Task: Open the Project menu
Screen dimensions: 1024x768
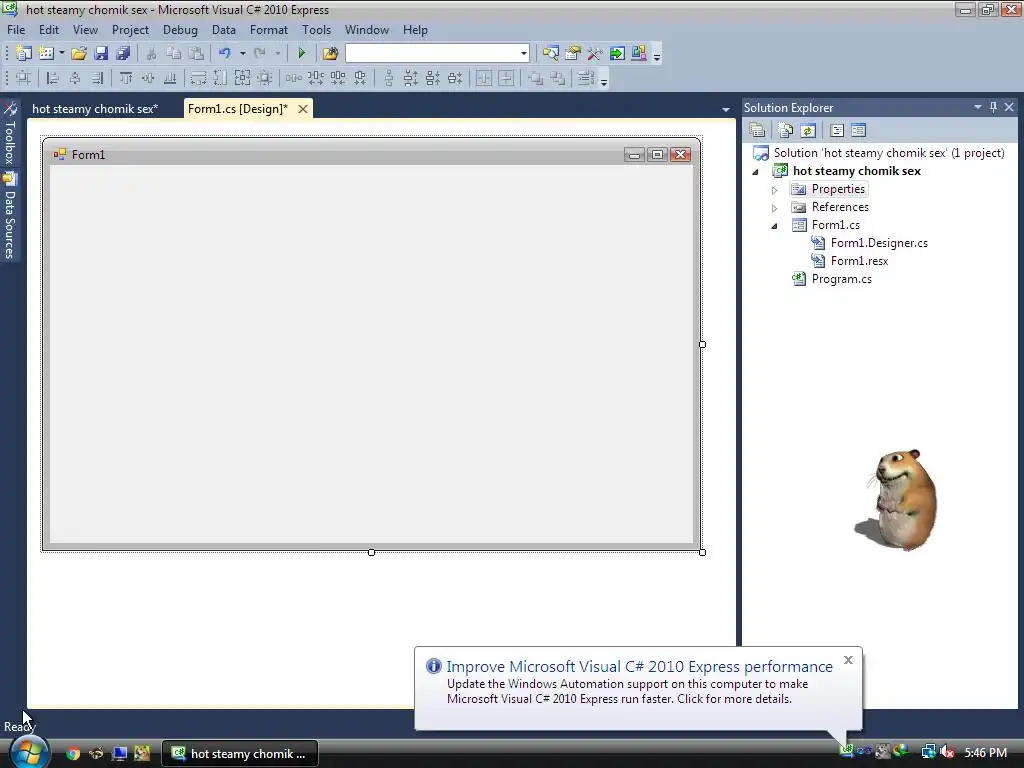Action: (x=130, y=30)
